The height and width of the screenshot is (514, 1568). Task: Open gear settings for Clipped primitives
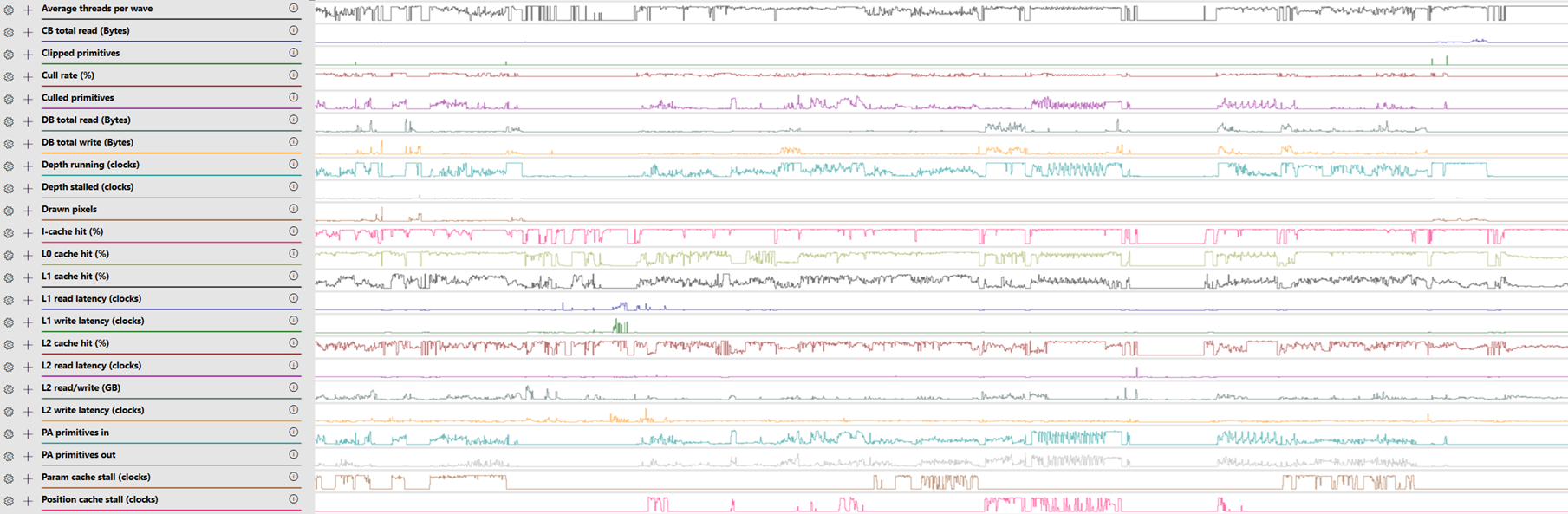[x=9, y=54]
